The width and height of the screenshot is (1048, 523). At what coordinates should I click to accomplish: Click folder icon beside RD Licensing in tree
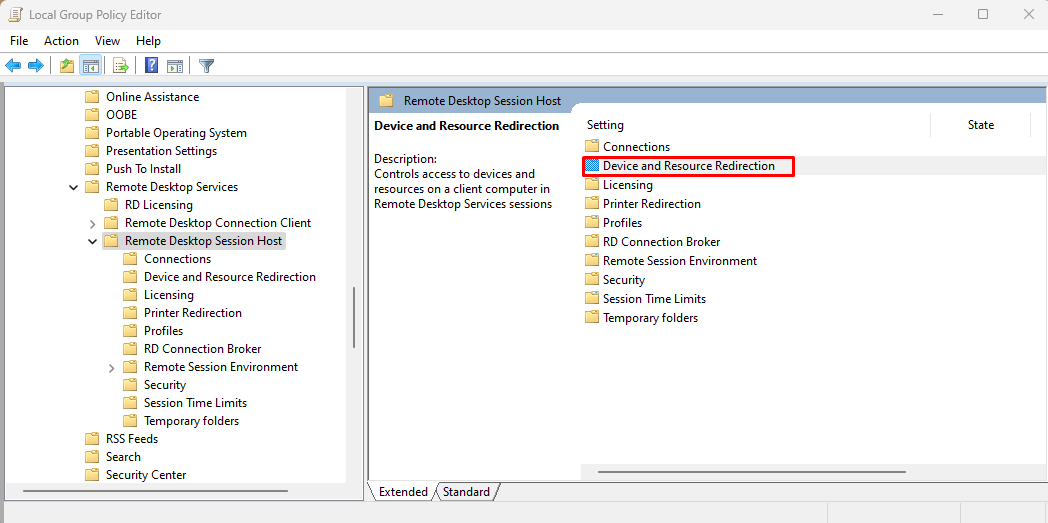tap(111, 205)
